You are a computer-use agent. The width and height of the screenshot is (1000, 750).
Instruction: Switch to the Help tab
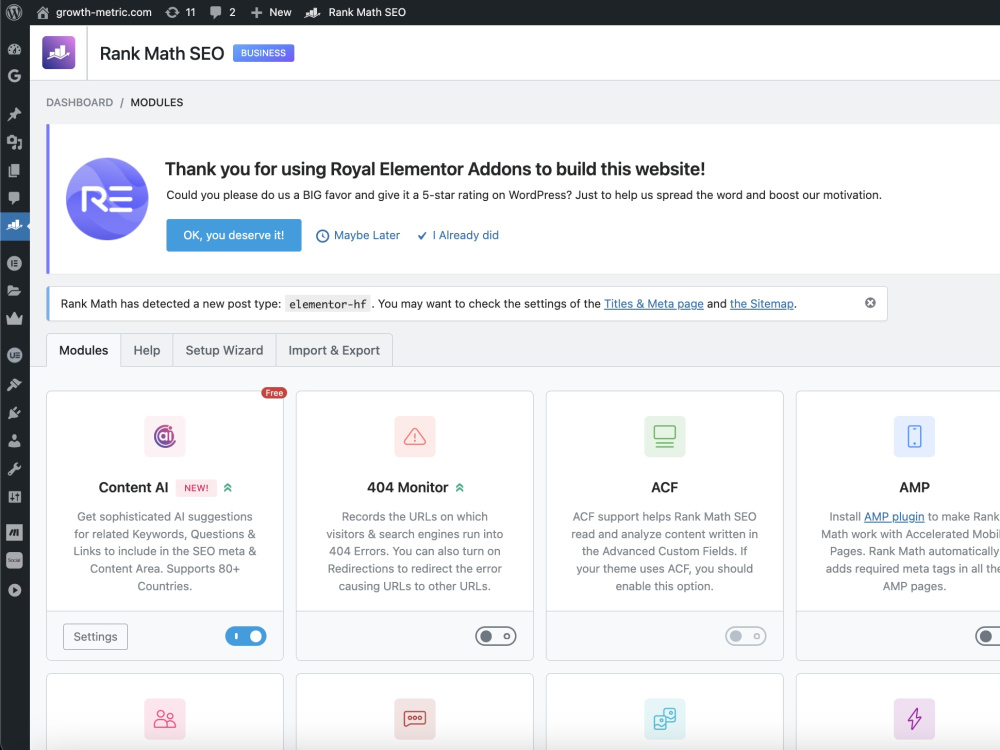click(x=147, y=350)
